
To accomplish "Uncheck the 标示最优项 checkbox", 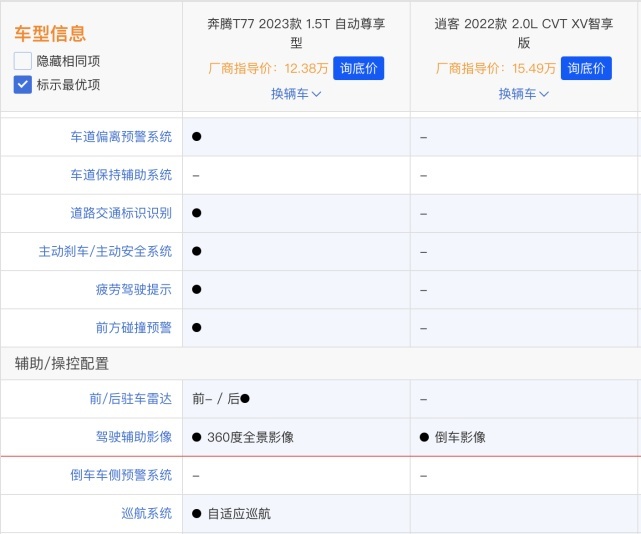I will 22,85.
